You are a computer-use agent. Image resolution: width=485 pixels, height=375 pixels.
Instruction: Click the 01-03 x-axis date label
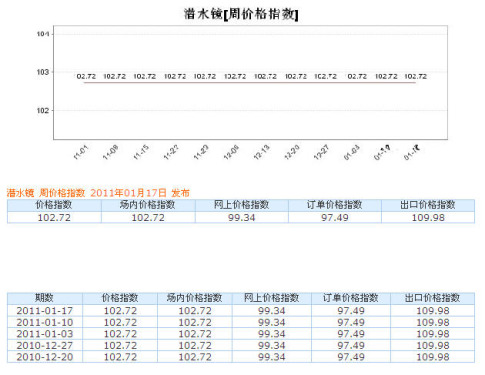352,152
